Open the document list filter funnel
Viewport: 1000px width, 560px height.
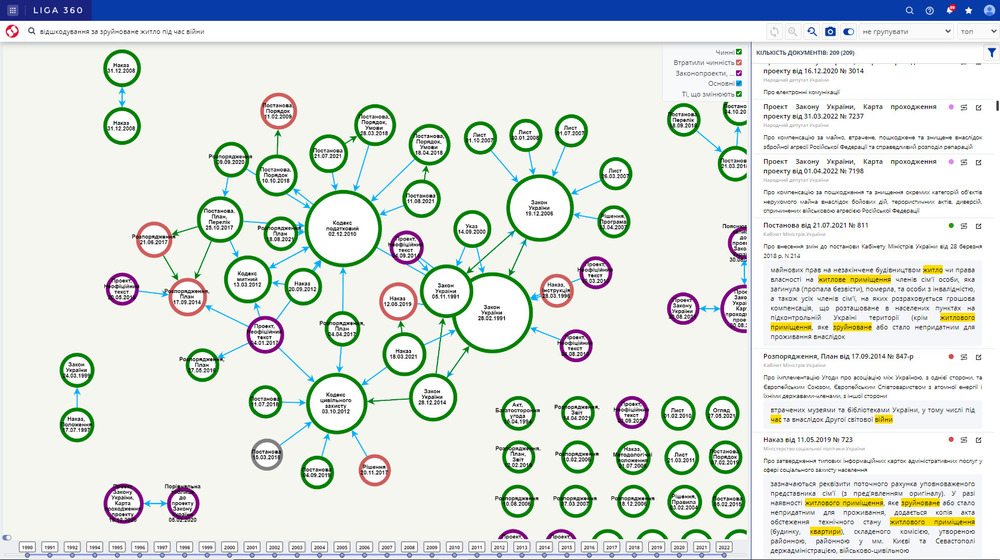(x=992, y=53)
